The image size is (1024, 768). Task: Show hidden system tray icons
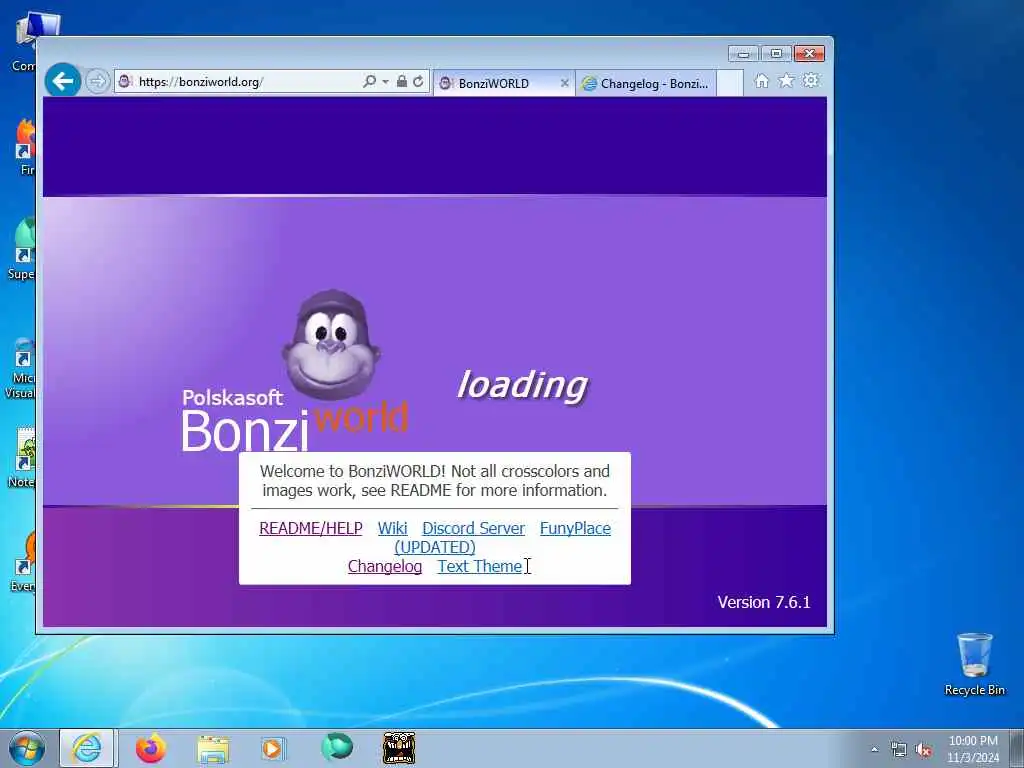(874, 749)
